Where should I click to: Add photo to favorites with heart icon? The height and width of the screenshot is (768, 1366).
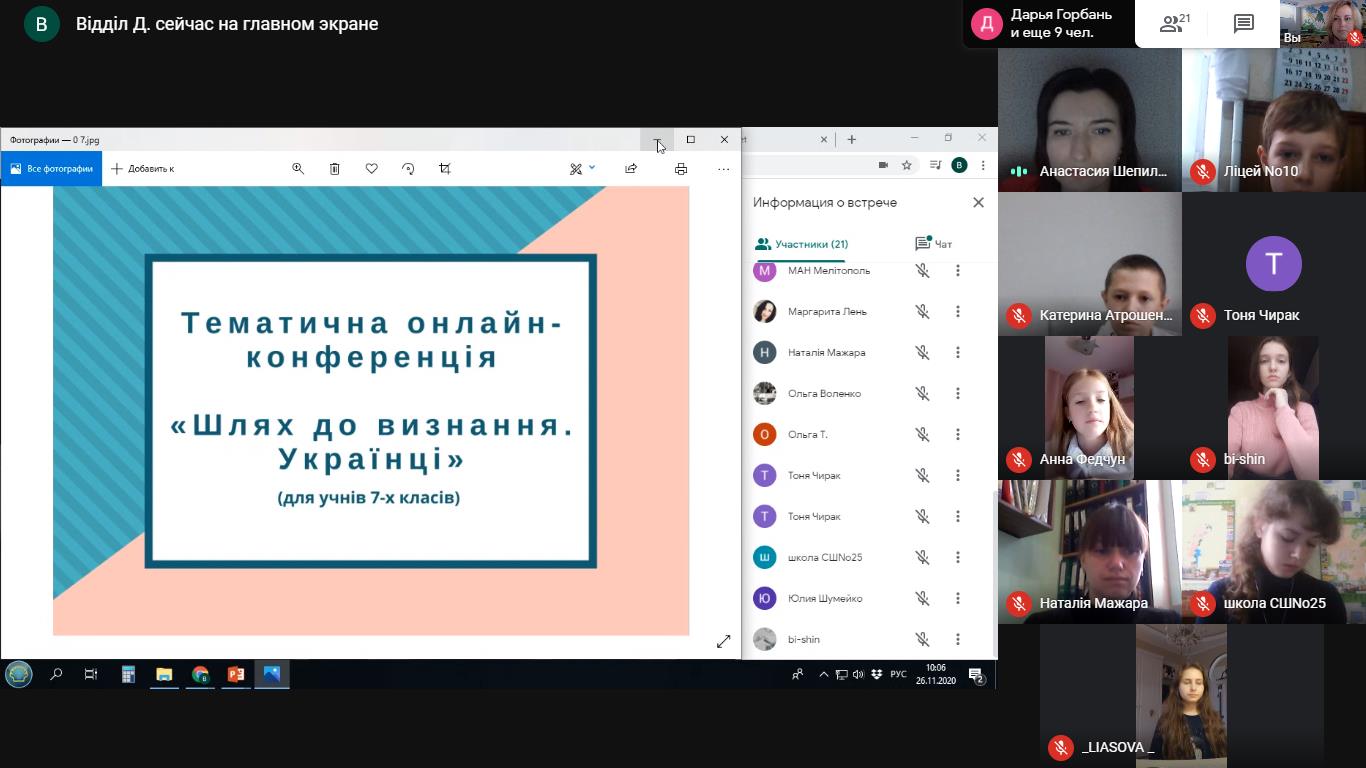click(371, 169)
